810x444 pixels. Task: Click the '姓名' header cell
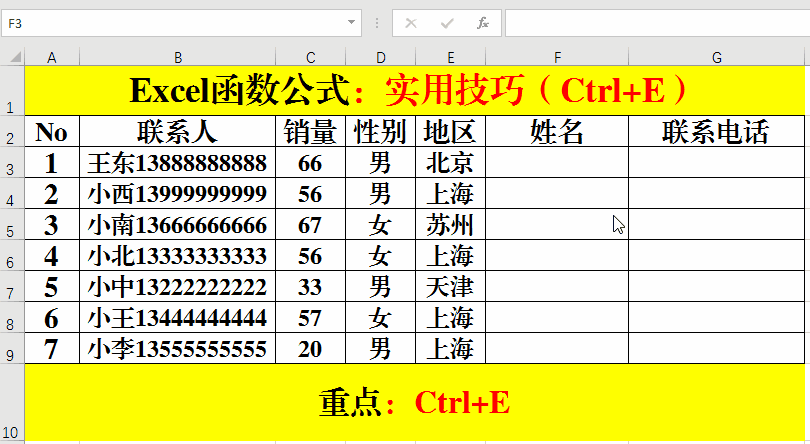click(557, 131)
